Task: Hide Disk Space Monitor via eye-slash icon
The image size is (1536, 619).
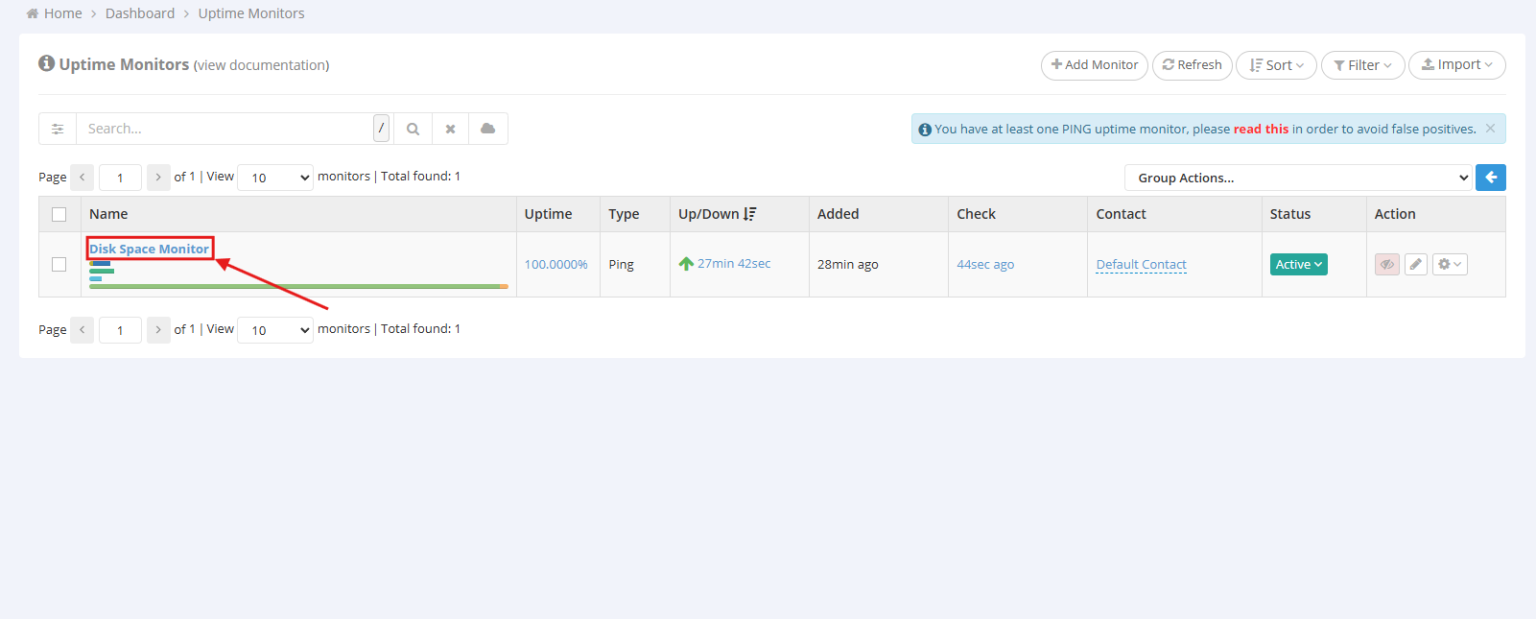Action: [1386, 264]
